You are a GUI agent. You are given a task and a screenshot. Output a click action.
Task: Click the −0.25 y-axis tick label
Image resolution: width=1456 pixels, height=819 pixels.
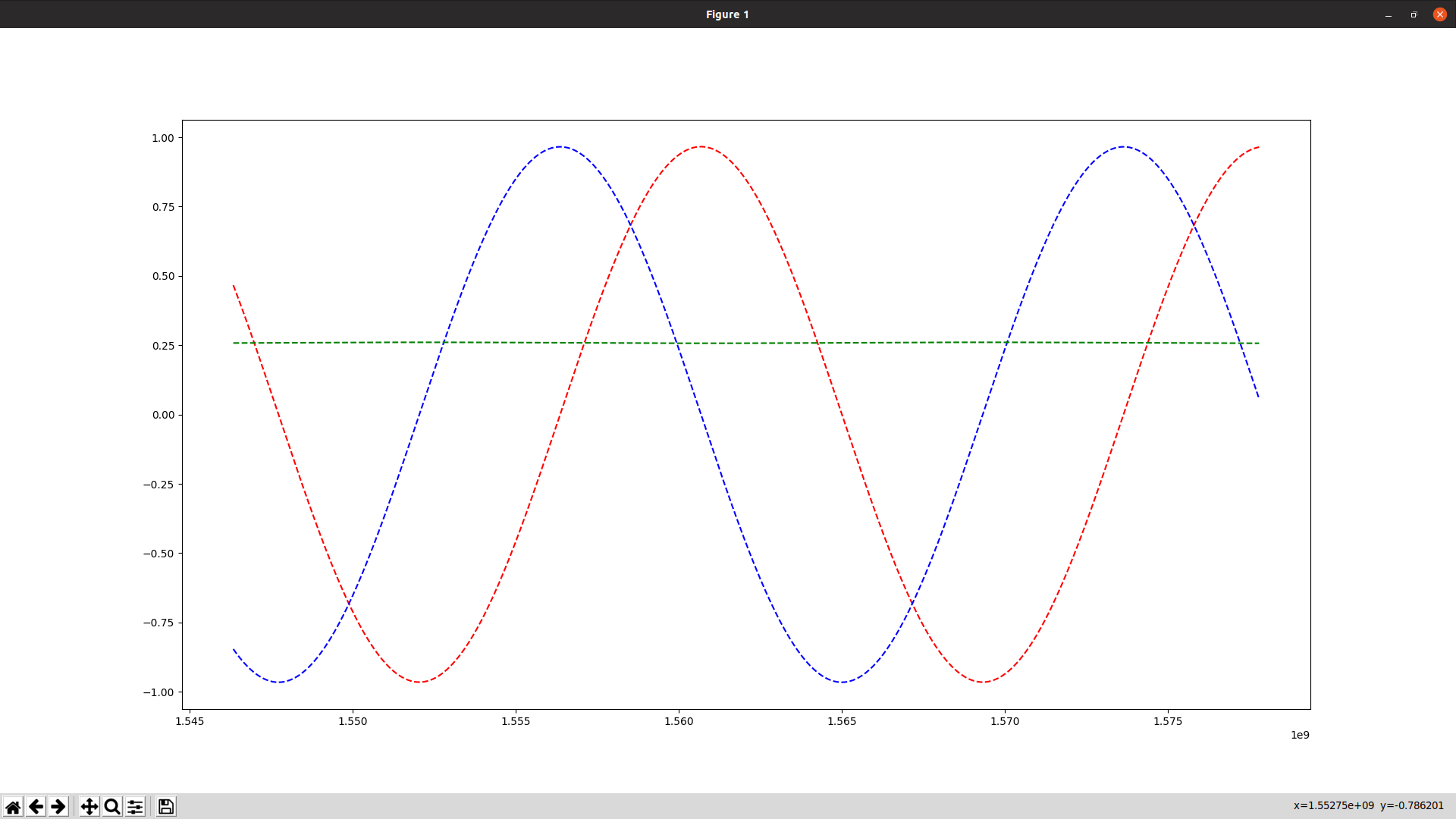click(158, 485)
